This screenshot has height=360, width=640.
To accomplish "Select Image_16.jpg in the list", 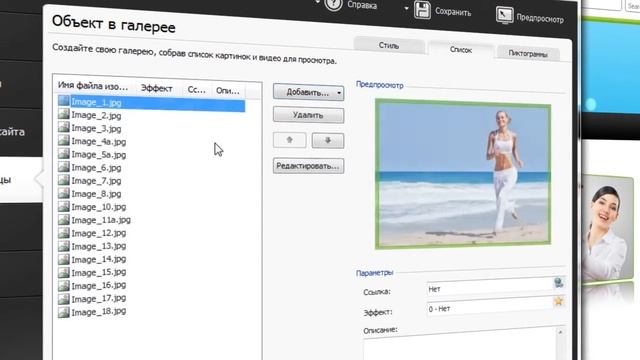I will 99,285.
